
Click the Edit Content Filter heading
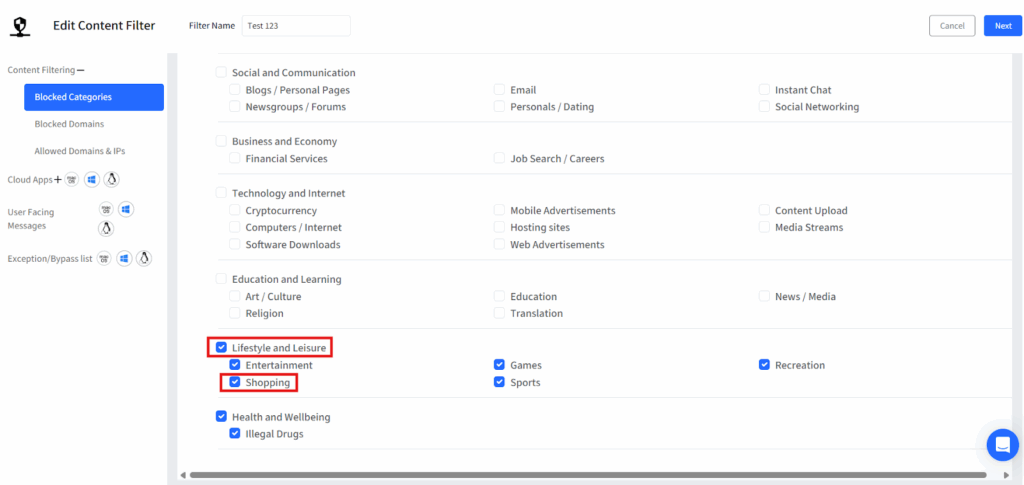click(x=104, y=25)
